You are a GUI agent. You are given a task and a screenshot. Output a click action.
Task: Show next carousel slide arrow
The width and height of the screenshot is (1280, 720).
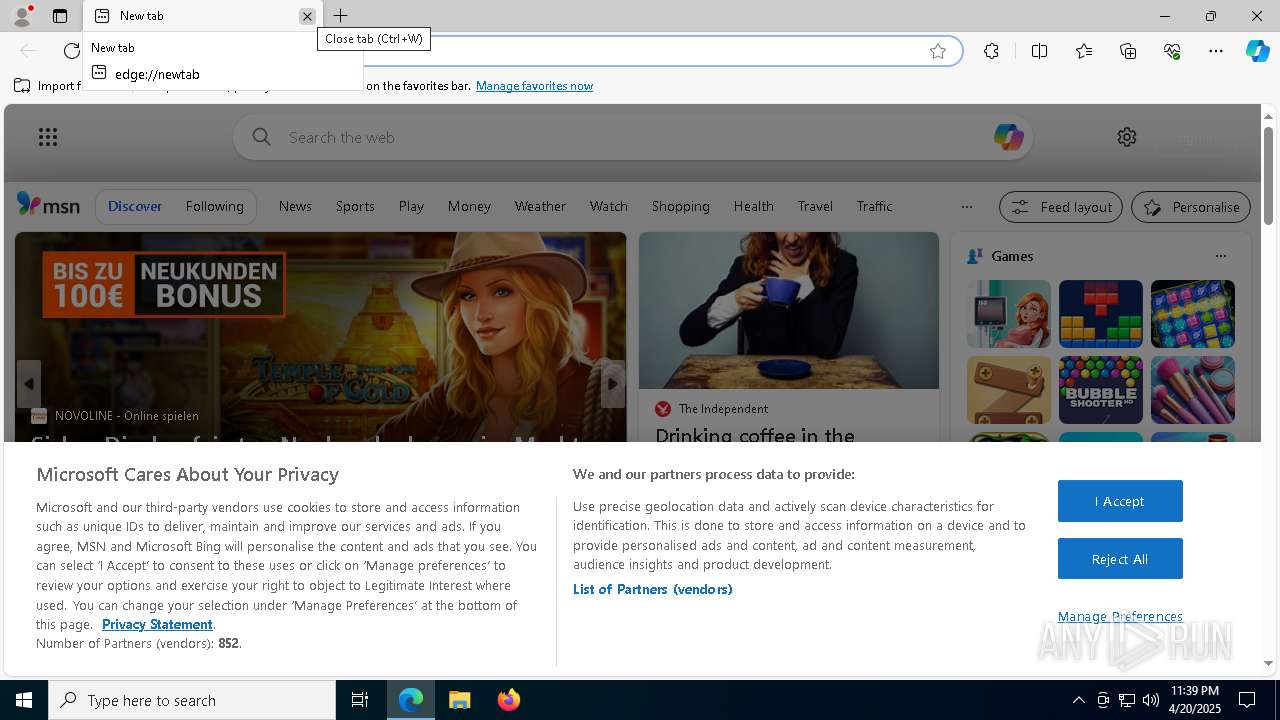click(612, 384)
